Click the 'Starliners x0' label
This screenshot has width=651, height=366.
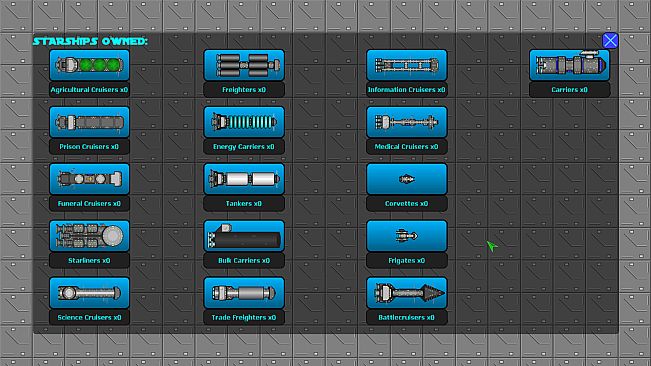[89, 260]
